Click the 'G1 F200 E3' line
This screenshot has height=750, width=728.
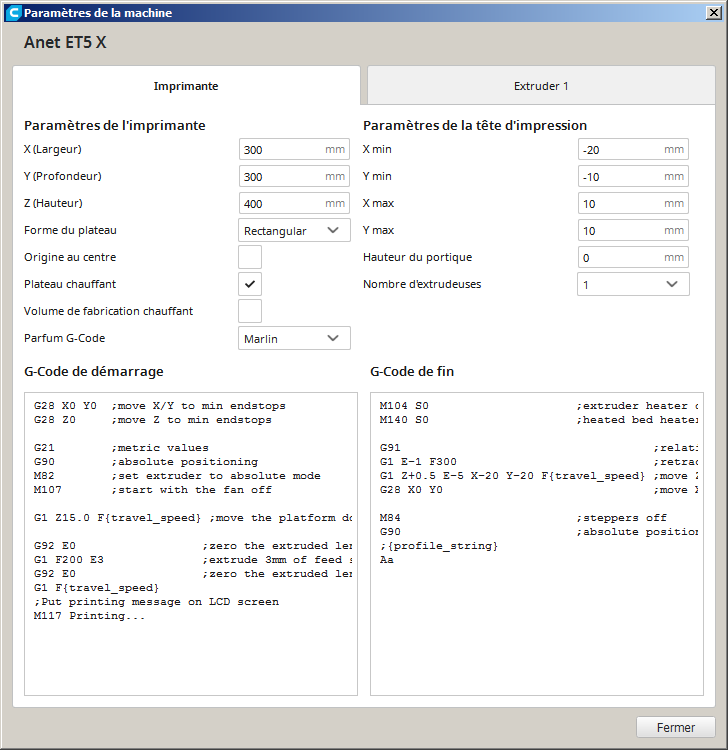pos(192,560)
